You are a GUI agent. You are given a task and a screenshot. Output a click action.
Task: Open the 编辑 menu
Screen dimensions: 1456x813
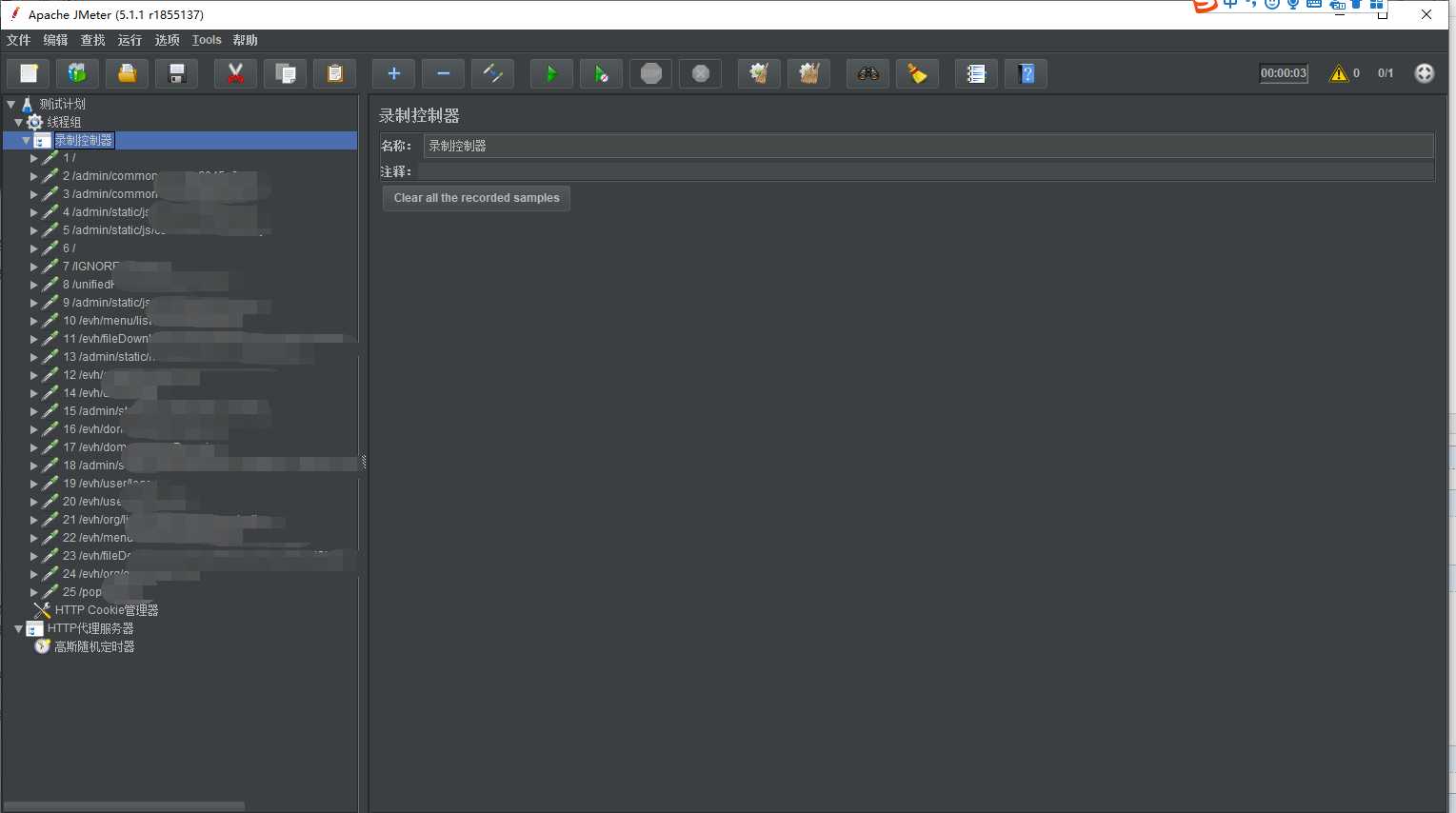(55, 40)
